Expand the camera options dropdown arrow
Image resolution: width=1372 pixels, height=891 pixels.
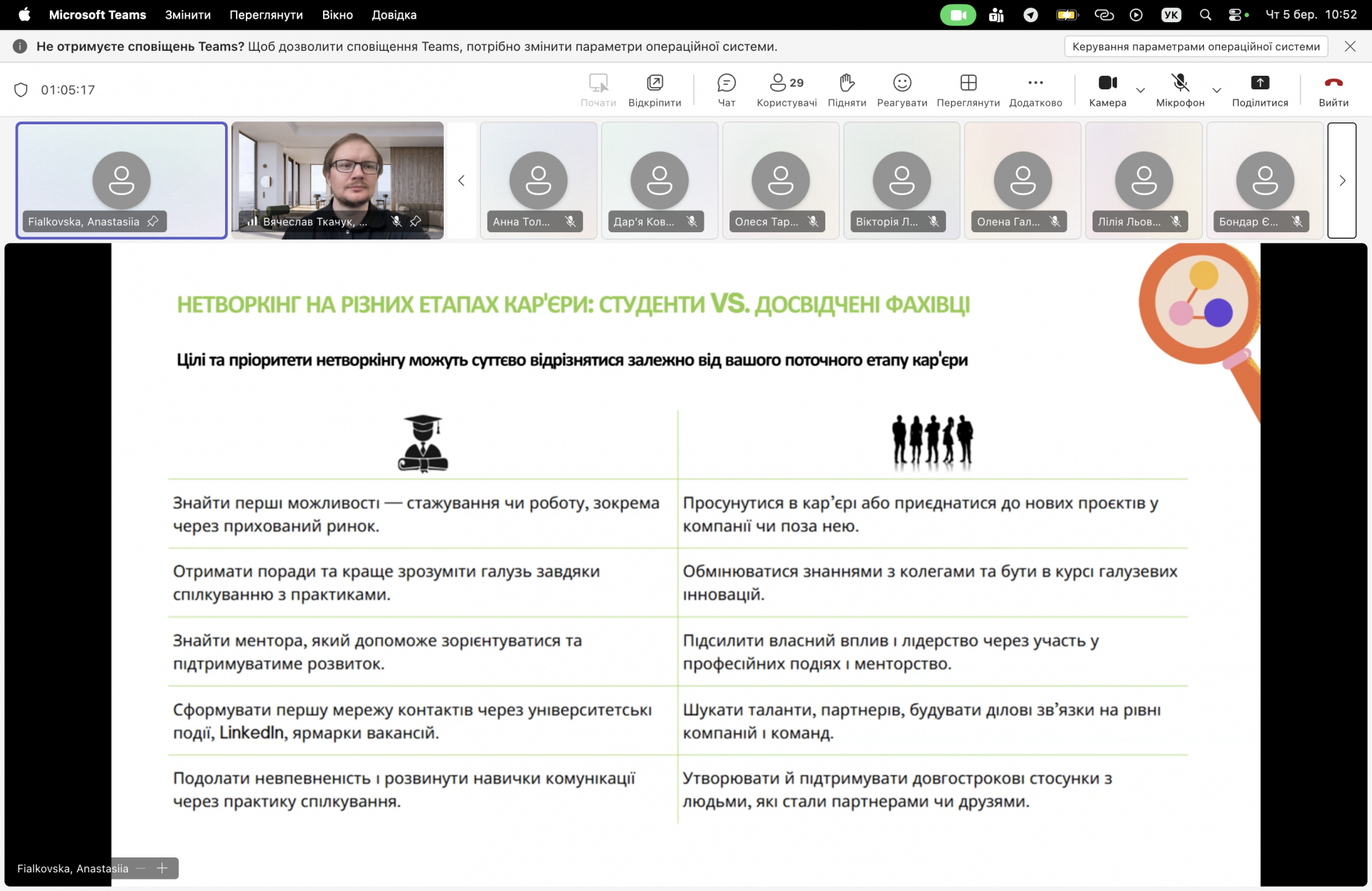pos(1140,90)
